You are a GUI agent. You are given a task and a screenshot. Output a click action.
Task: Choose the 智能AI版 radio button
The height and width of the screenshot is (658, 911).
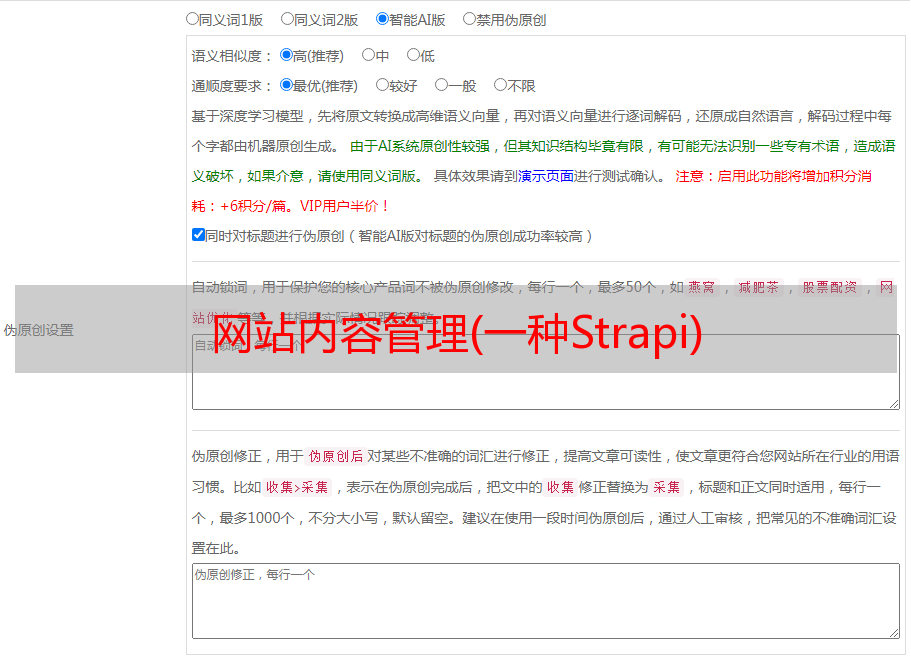coord(382,19)
